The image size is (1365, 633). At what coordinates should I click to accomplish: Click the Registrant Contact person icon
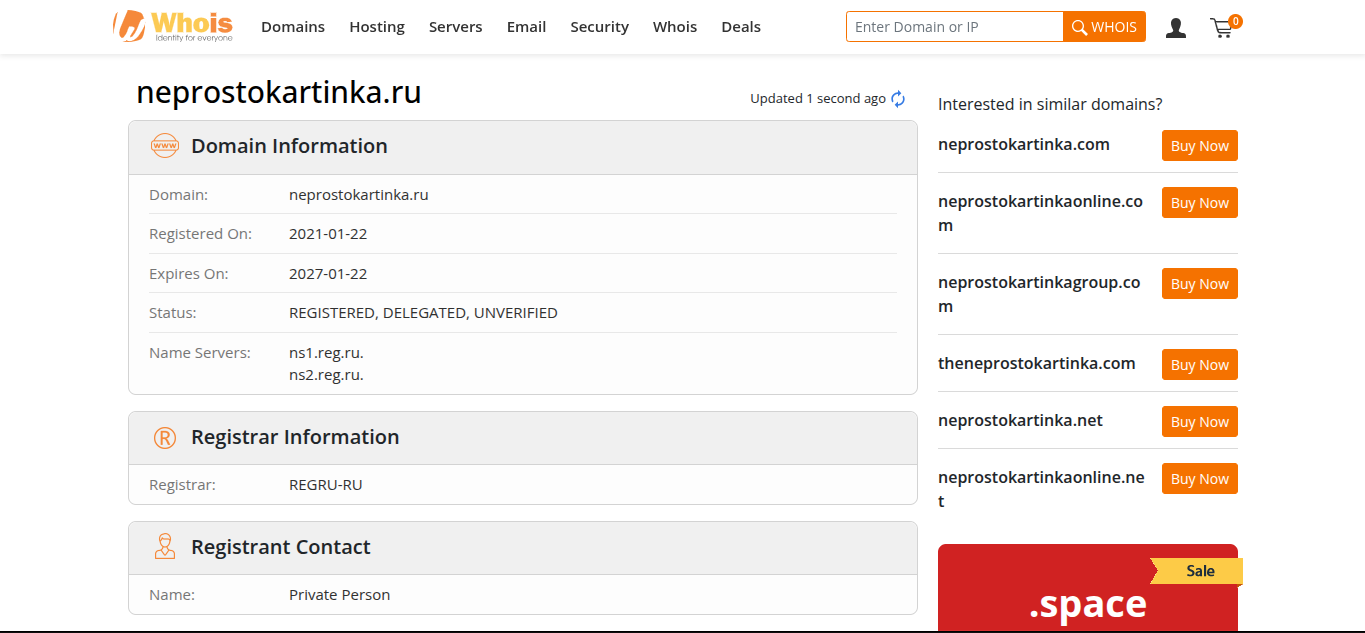click(164, 547)
